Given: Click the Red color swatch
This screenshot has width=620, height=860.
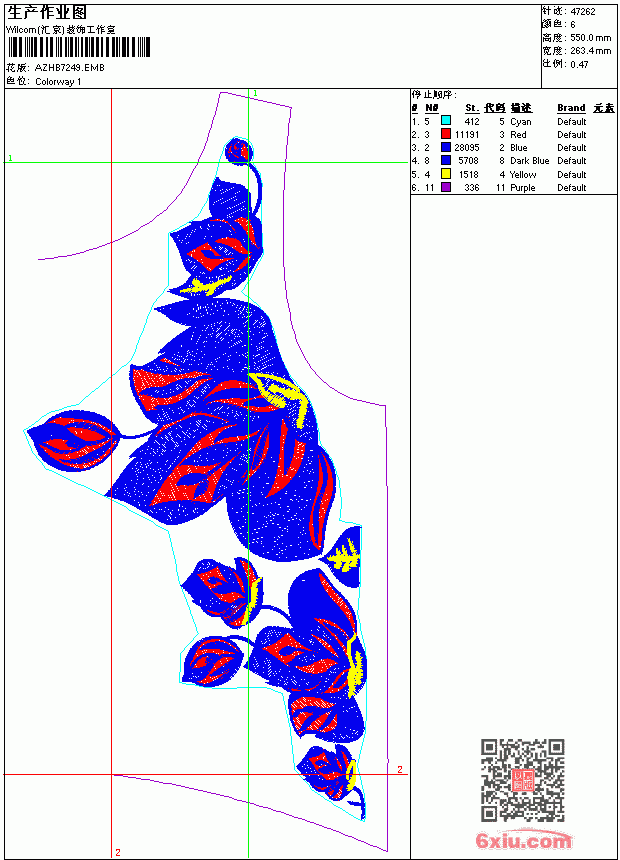Looking at the screenshot, I should pos(446,134).
